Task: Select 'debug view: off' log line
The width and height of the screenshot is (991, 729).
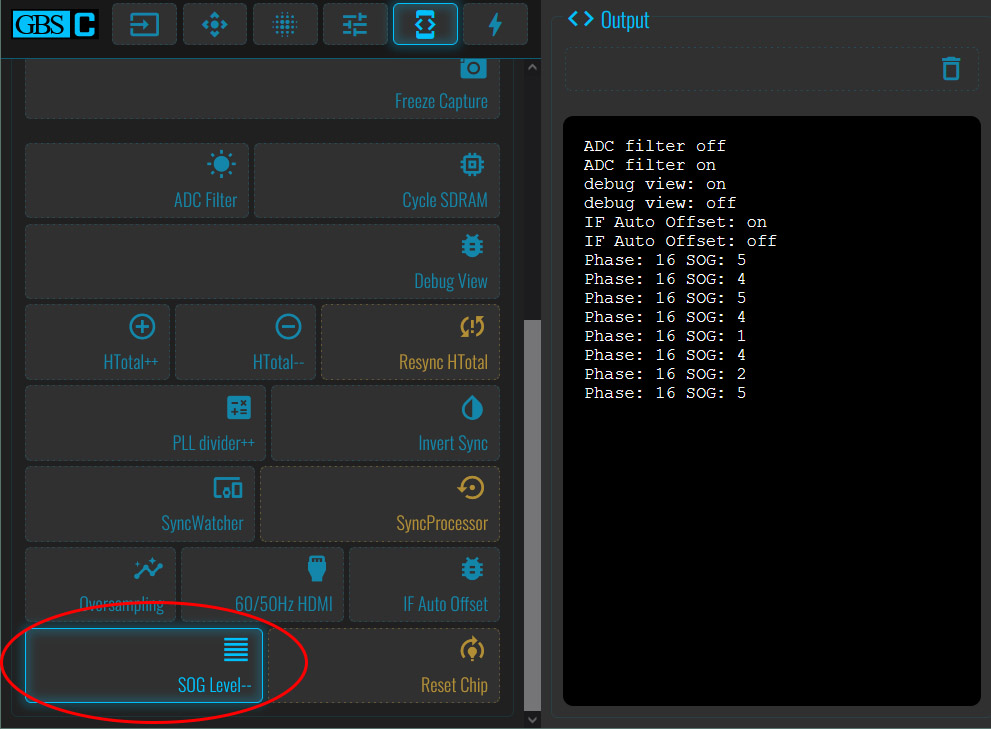Action: [x=660, y=203]
